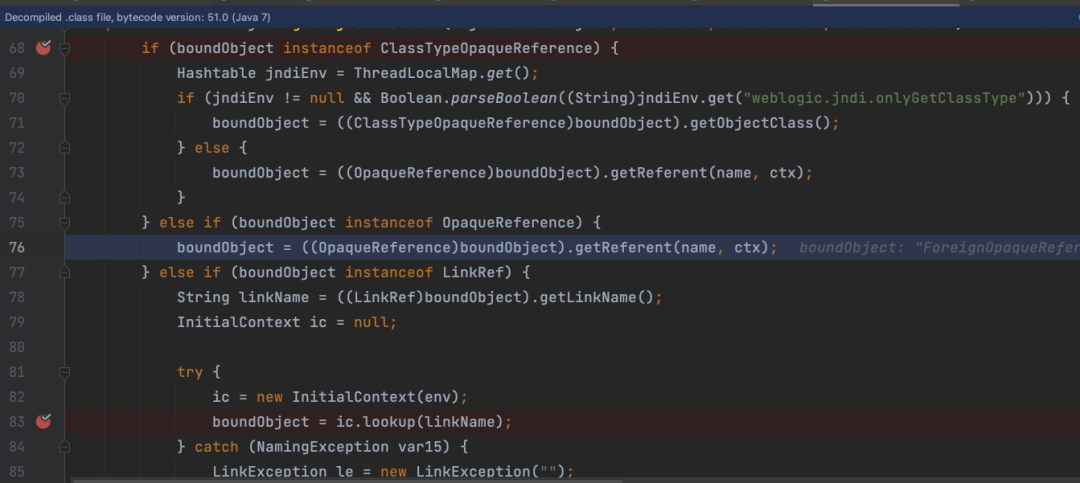Click parseBoolean method call on line 70
This screenshot has width=1080, height=483.
[503, 98]
